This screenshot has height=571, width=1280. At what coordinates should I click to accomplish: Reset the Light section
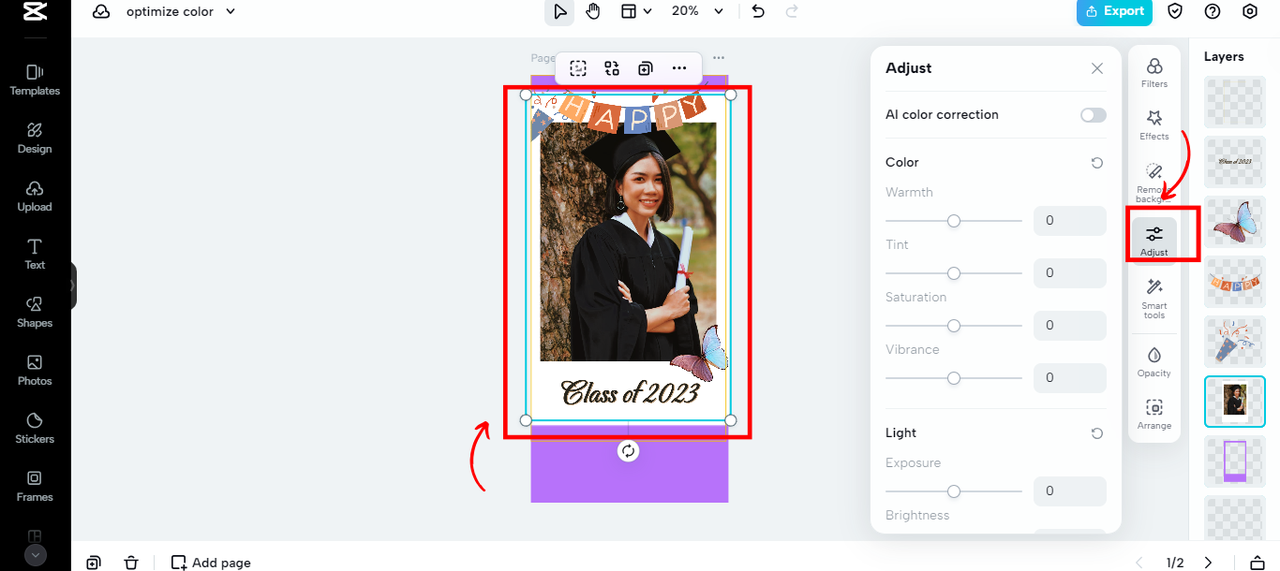pos(1097,433)
